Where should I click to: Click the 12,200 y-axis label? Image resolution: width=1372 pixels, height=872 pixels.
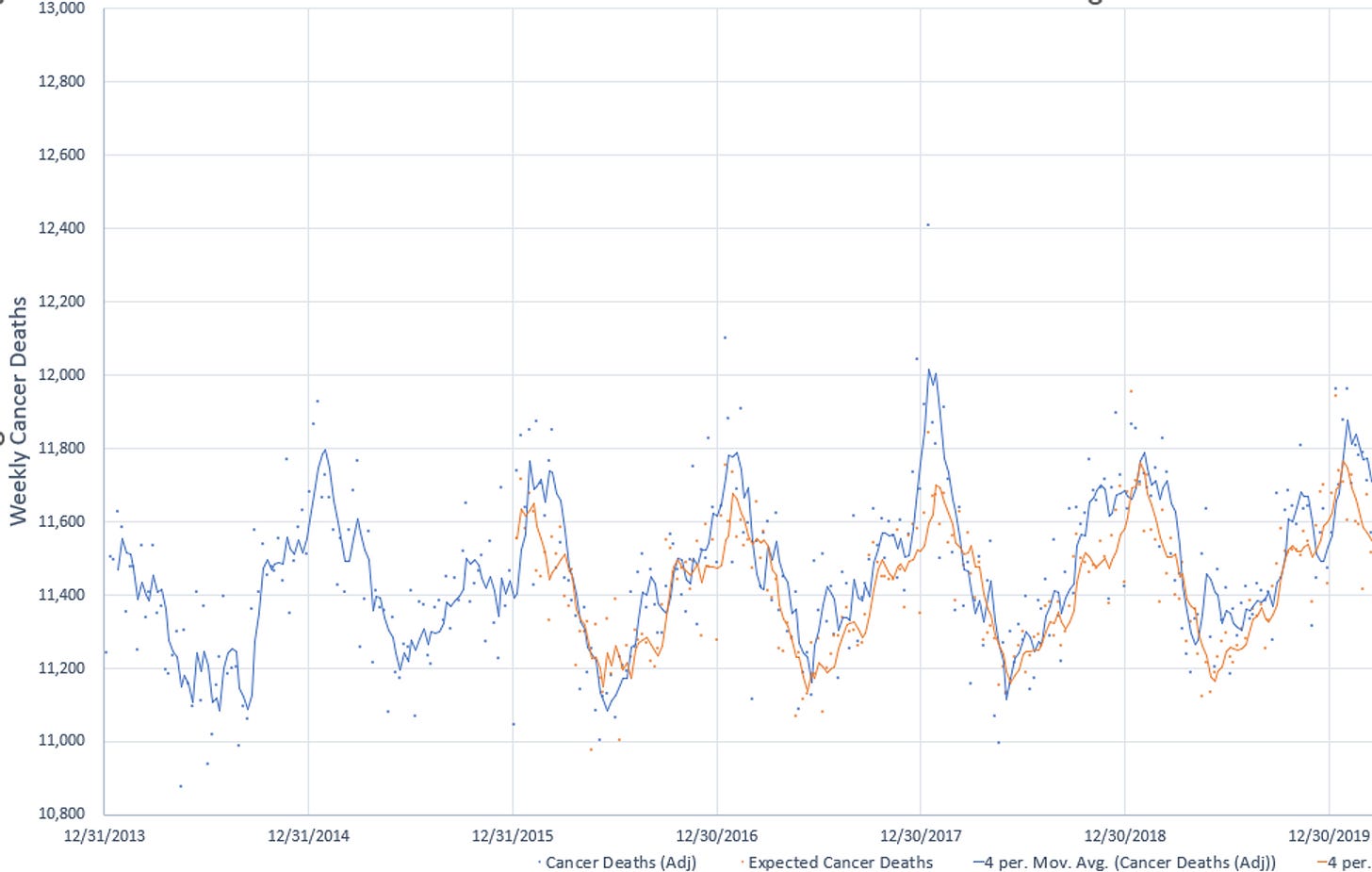(x=61, y=302)
